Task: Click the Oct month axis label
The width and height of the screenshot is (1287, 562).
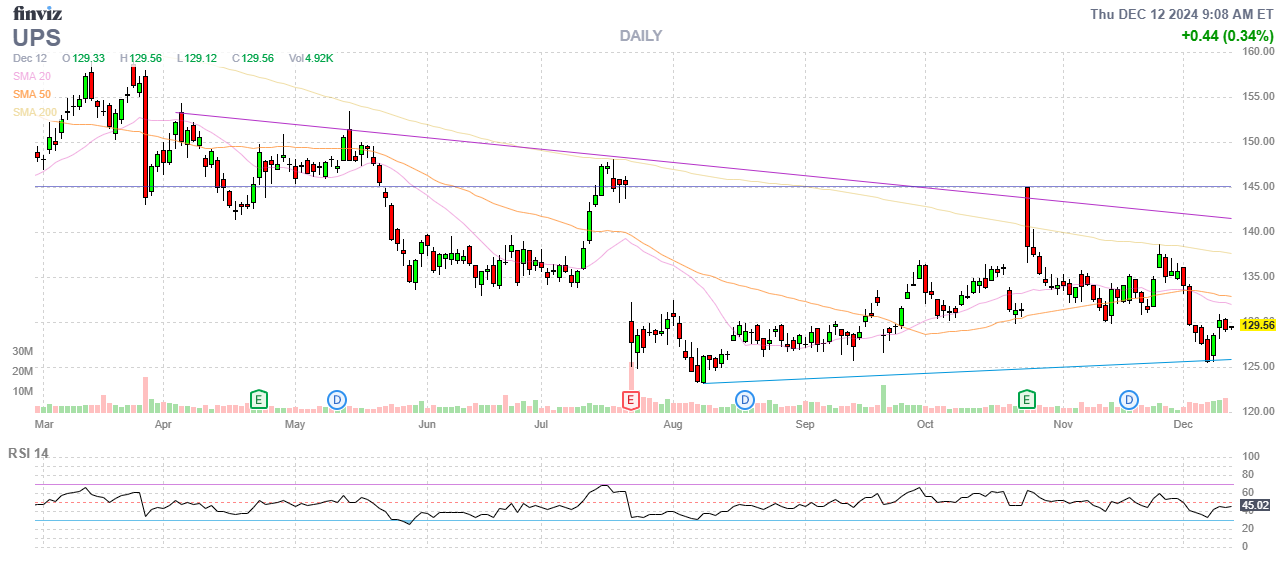Action: click(925, 424)
